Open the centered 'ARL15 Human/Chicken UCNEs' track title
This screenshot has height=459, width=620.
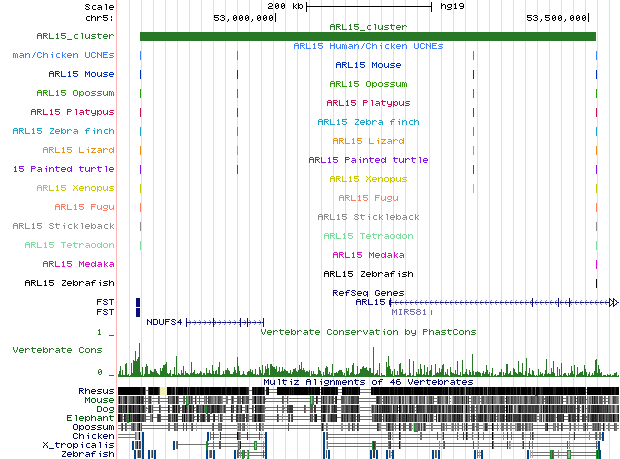click(x=367, y=46)
